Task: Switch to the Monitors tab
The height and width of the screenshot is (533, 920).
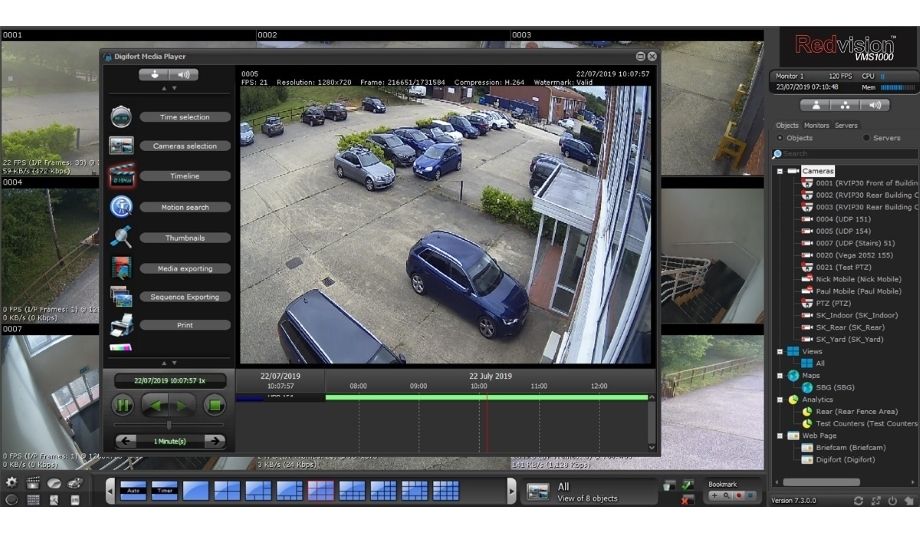Action: [817, 125]
